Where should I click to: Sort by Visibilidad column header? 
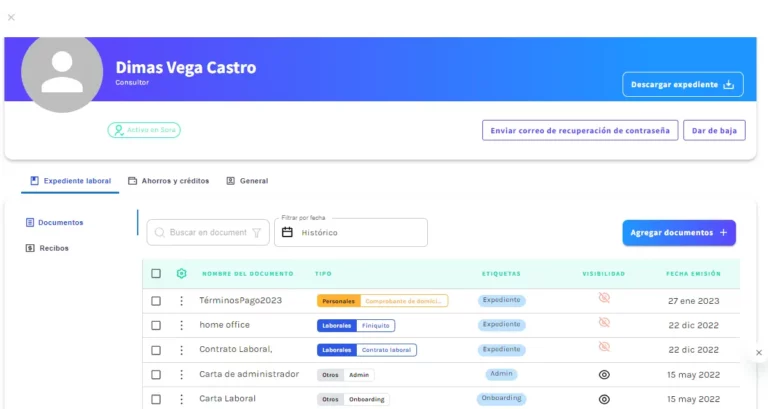603,274
